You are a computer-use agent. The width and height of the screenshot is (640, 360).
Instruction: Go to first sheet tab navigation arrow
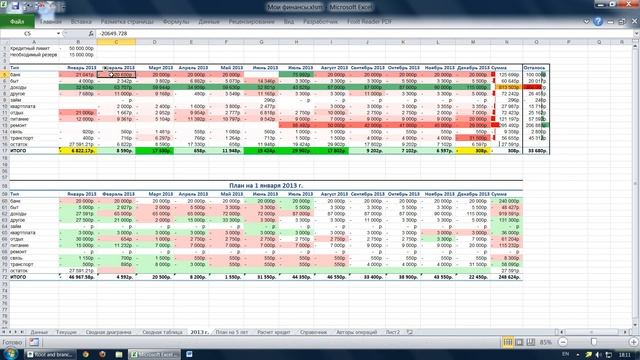coord(4,332)
